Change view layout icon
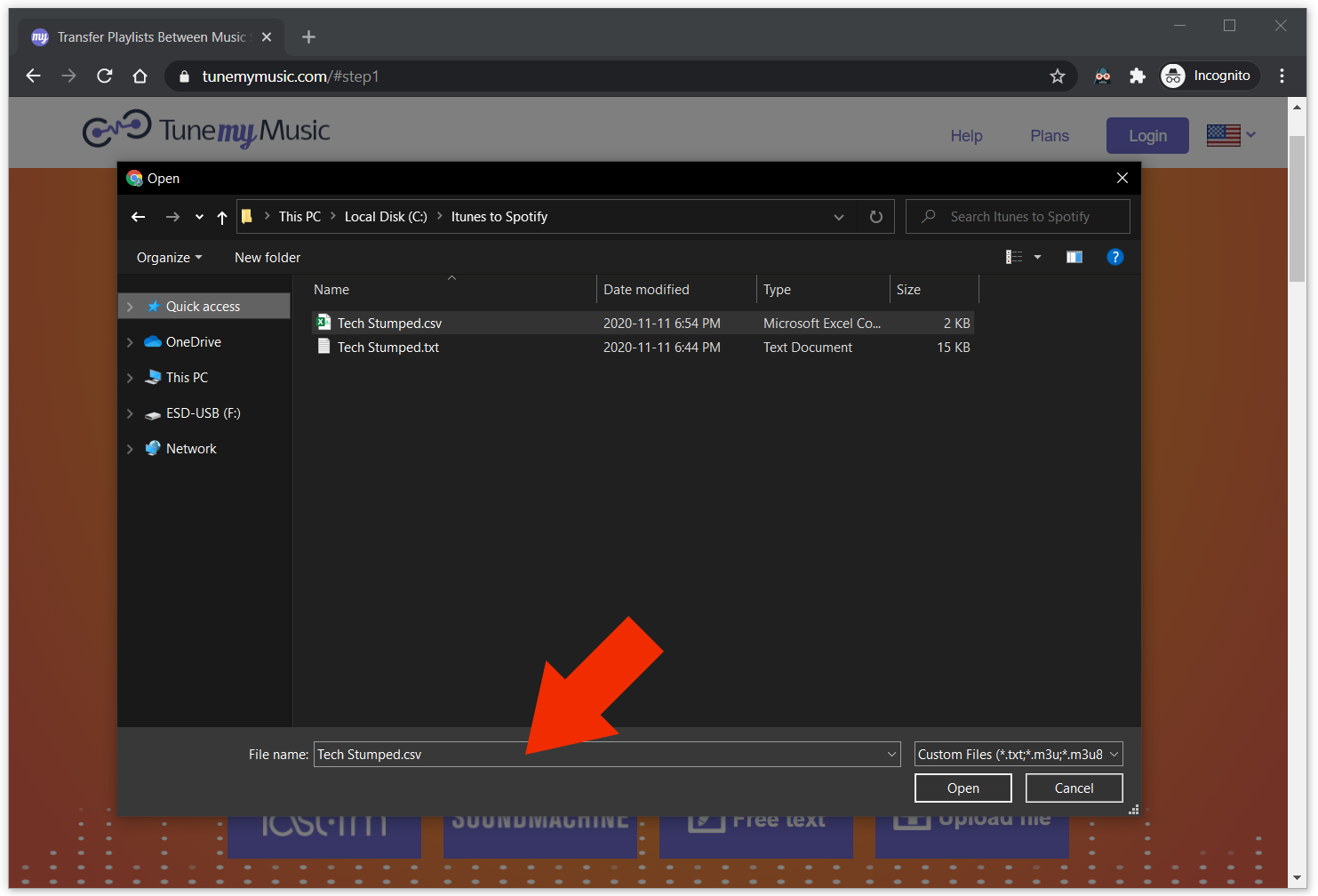Viewport: 1318px width, 896px height. (1014, 257)
